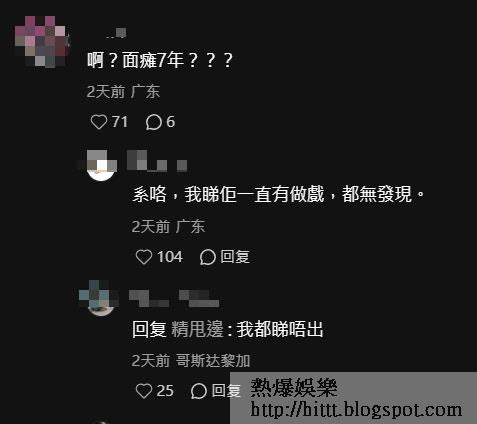Like the reply with 25 likes
The width and height of the screenshot is (477, 424).
pos(144,391)
